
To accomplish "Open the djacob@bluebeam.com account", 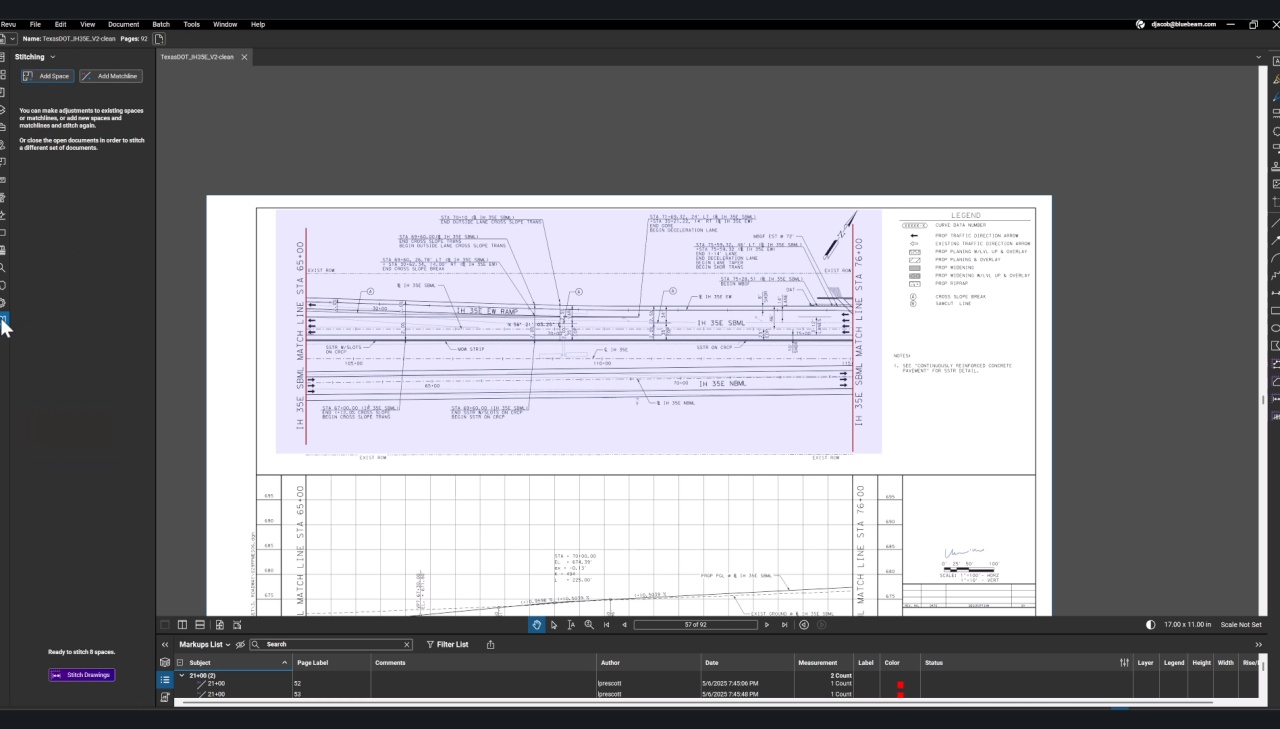I will (x=1176, y=24).
